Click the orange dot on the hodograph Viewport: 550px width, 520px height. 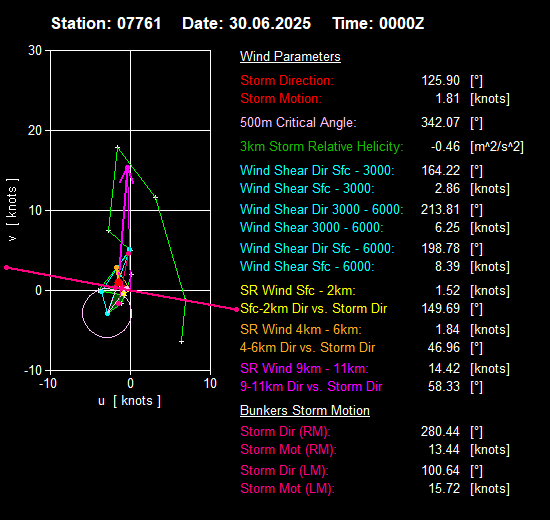116,268
